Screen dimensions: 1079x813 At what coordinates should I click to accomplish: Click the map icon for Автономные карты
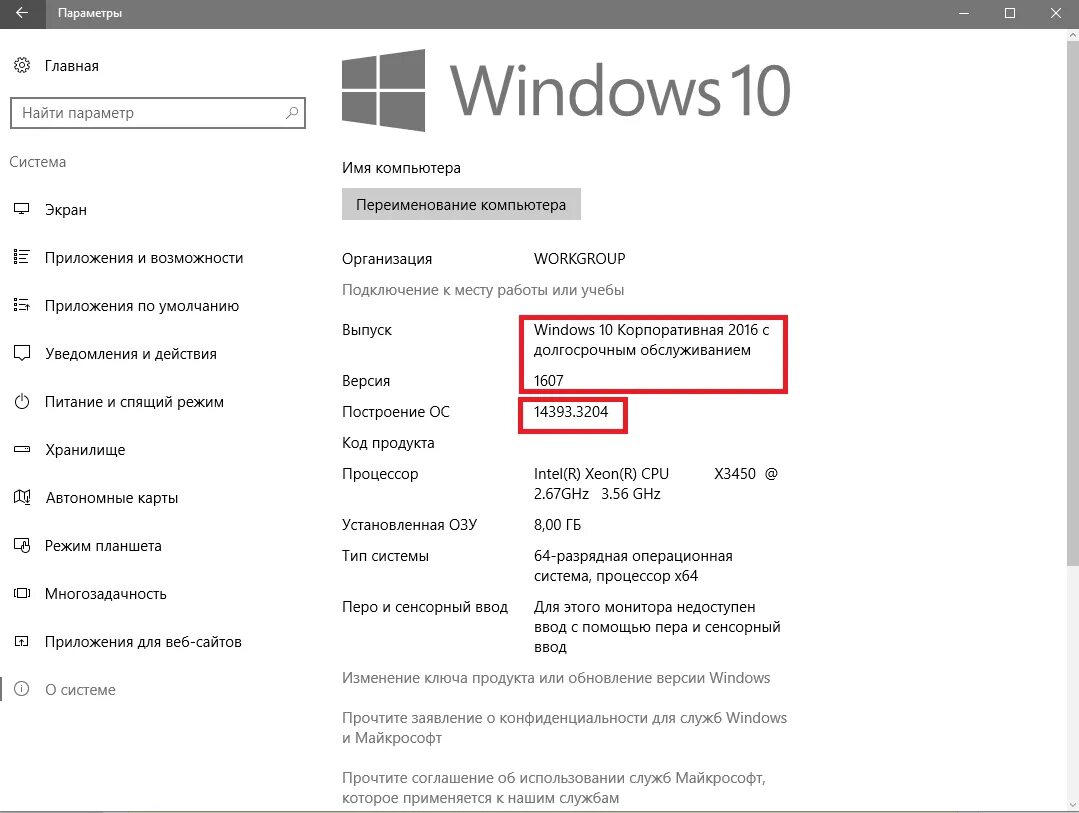[22, 497]
